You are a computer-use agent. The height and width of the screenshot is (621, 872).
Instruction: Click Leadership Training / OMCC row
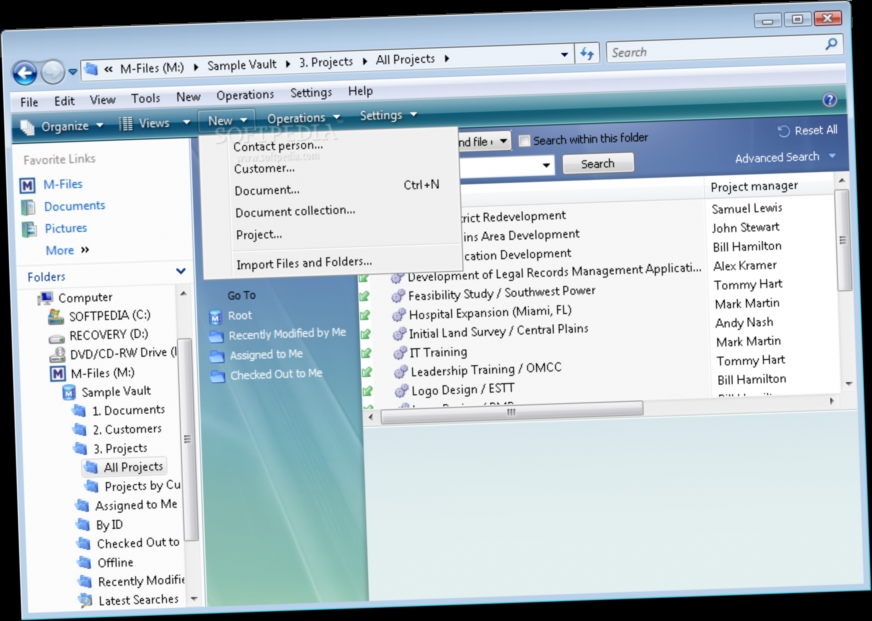coord(486,370)
